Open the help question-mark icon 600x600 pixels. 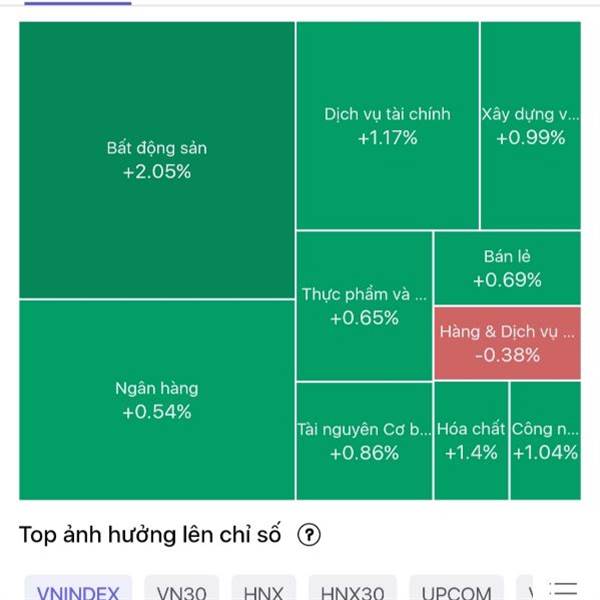[309, 535]
